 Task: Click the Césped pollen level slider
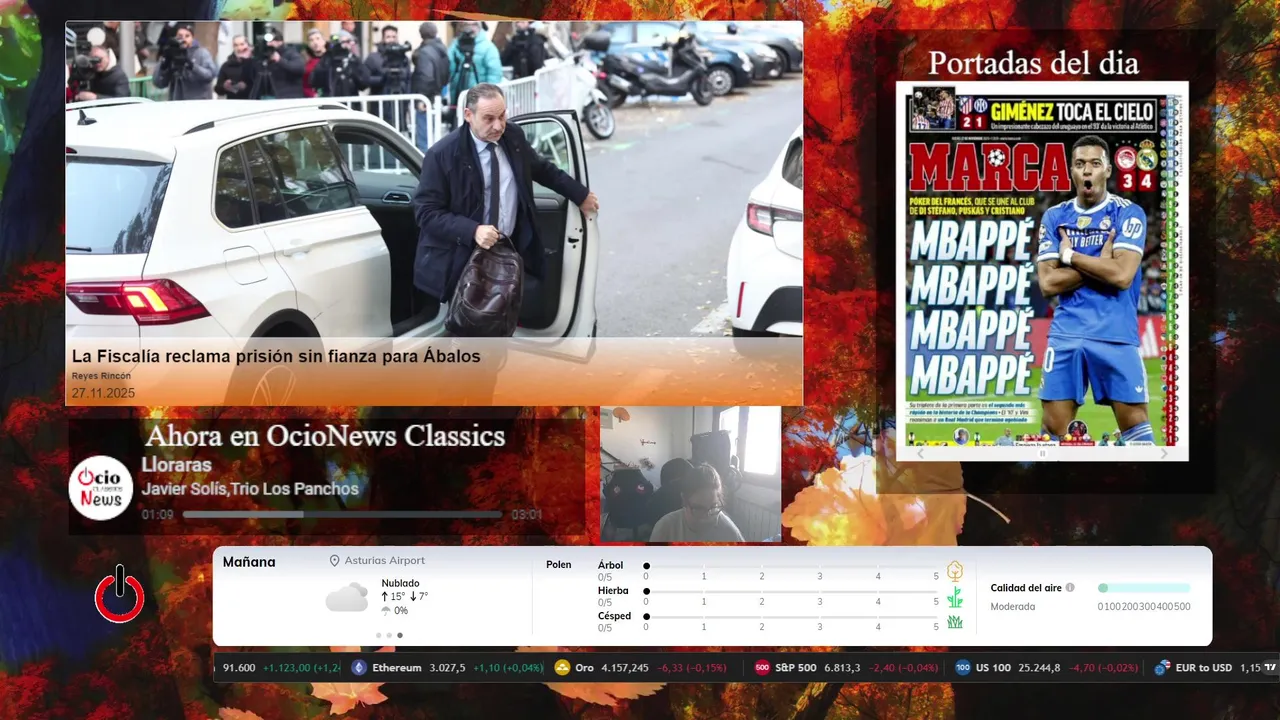coord(792,616)
